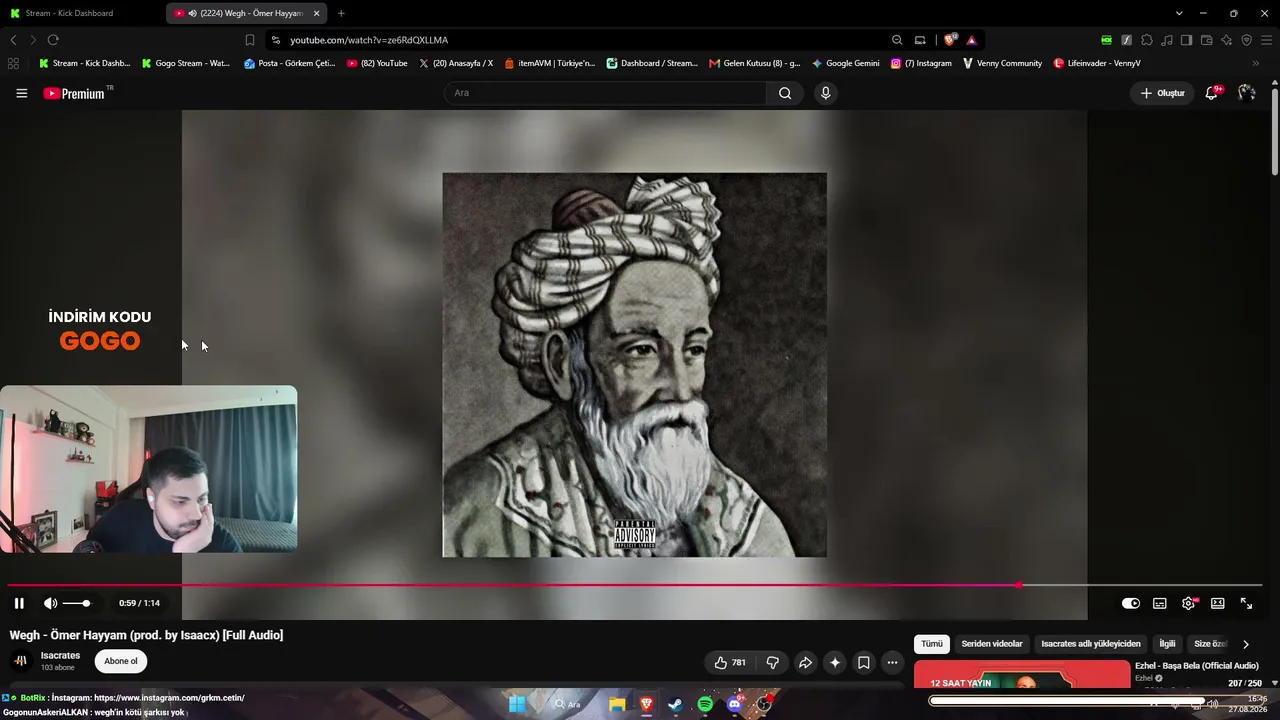Open Ezhel - Başa Bela recommended video

click(x=1196, y=666)
